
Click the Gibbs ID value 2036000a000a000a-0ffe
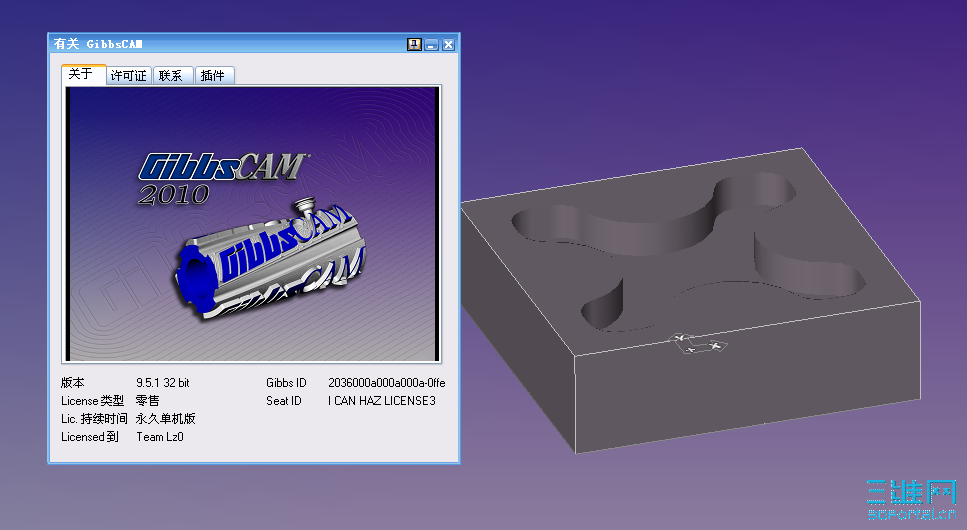(x=387, y=383)
